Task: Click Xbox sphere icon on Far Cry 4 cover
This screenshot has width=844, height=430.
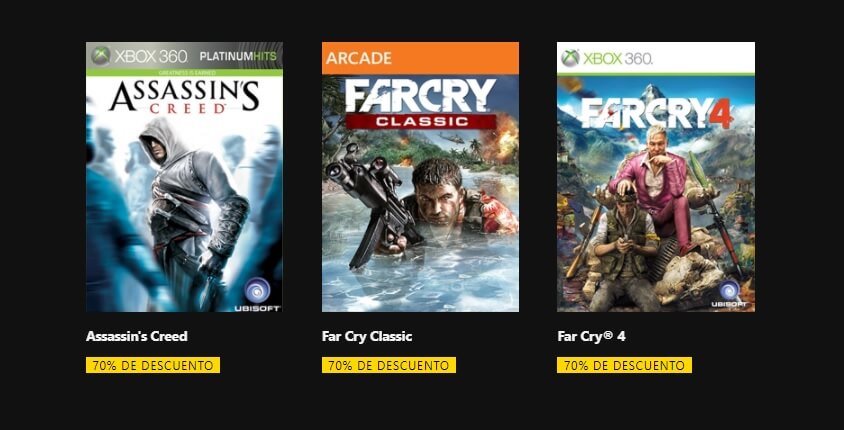Action: (570, 58)
